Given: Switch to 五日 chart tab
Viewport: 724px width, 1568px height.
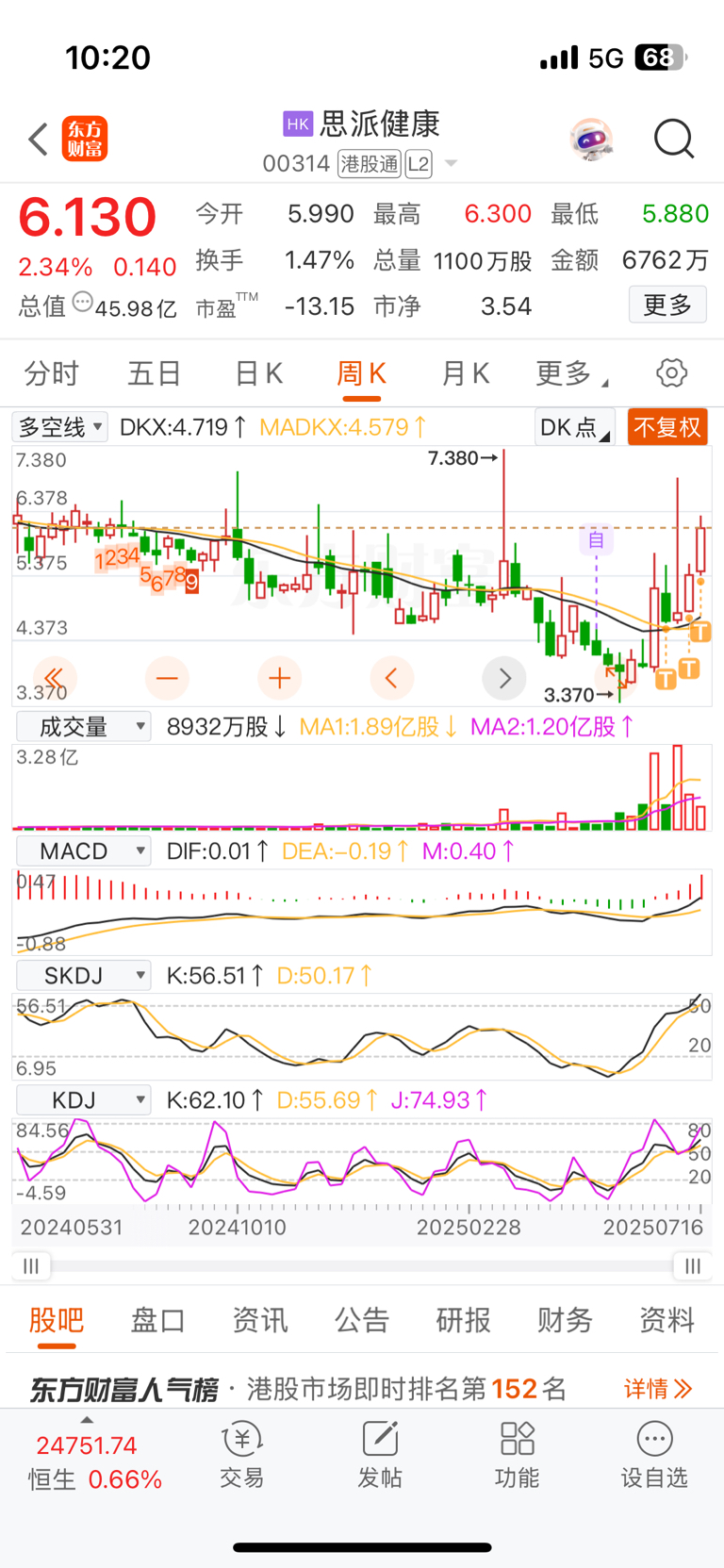Looking at the screenshot, I should pyautogui.click(x=155, y=373).
